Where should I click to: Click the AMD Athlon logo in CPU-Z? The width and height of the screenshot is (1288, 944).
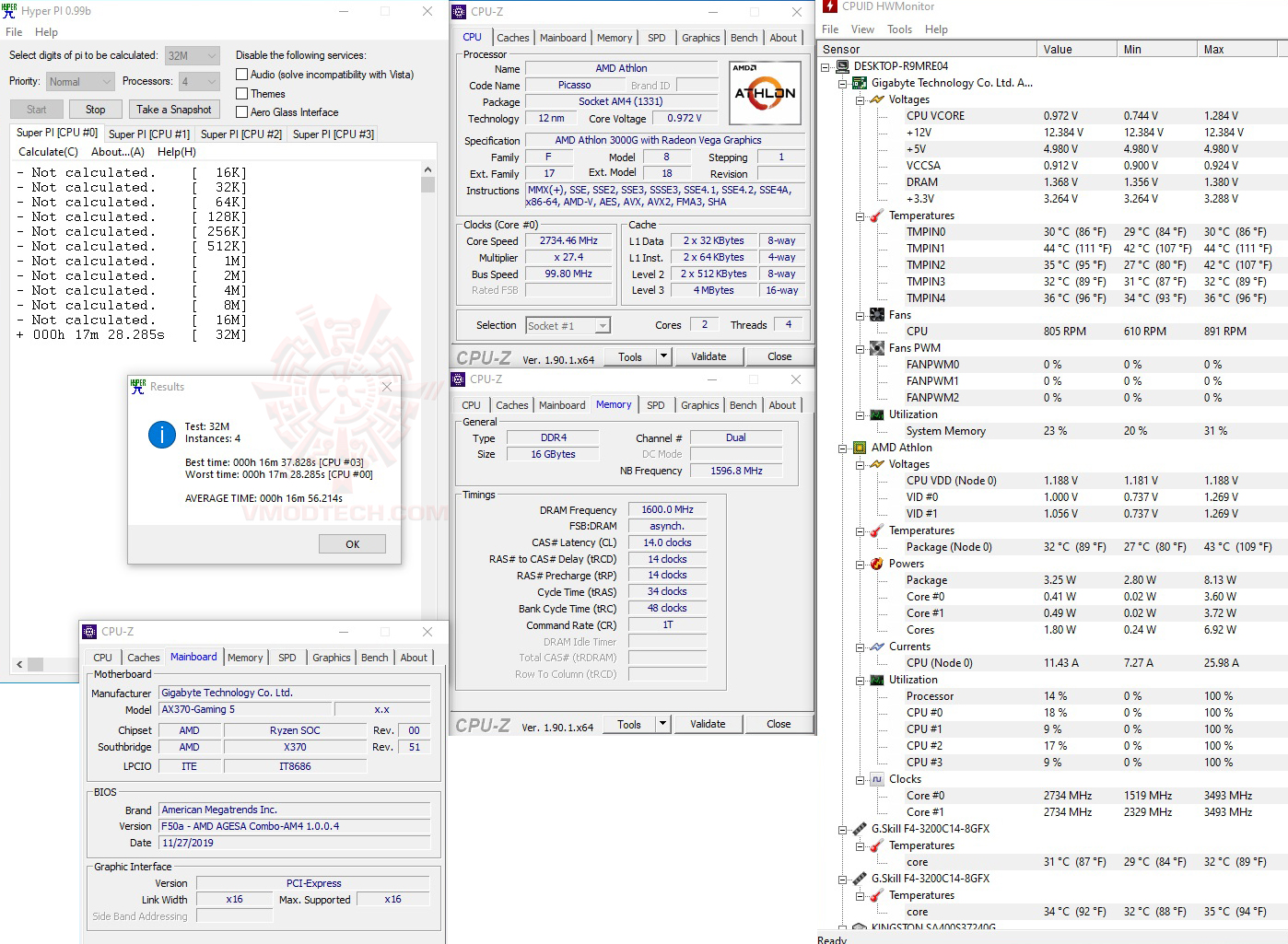765,92
